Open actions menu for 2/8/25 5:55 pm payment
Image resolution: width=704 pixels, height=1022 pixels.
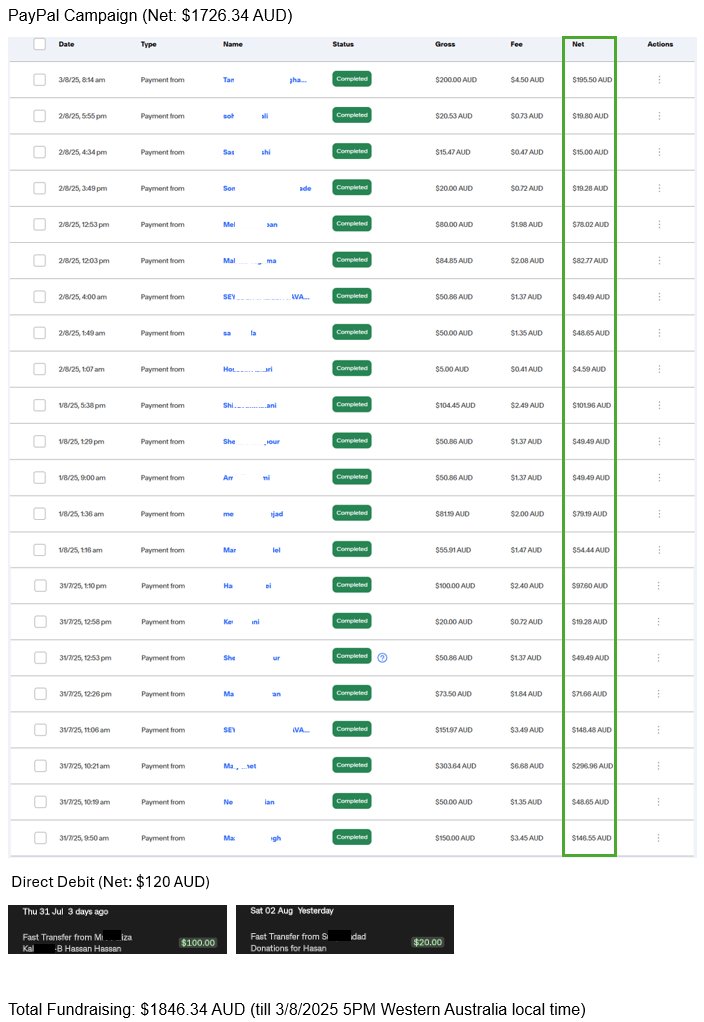tap(659, 116)
